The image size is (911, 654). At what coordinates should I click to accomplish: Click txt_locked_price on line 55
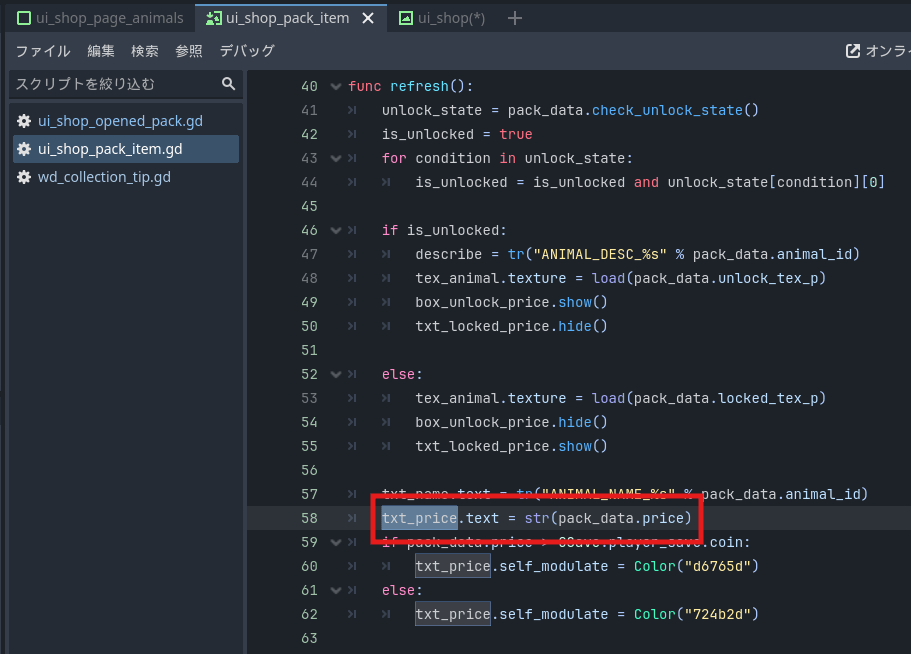click(482, 447)
